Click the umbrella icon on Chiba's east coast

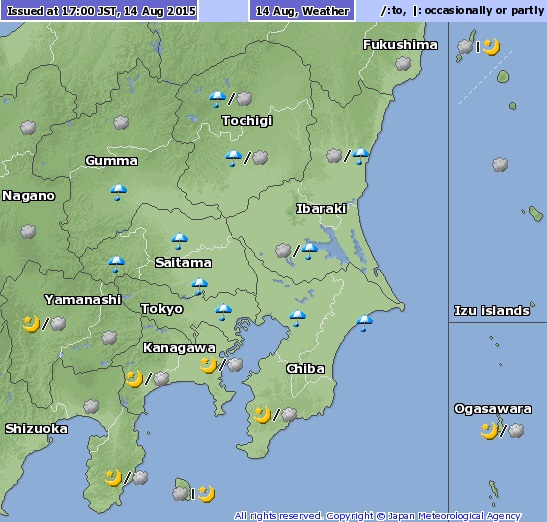(365, 323)
